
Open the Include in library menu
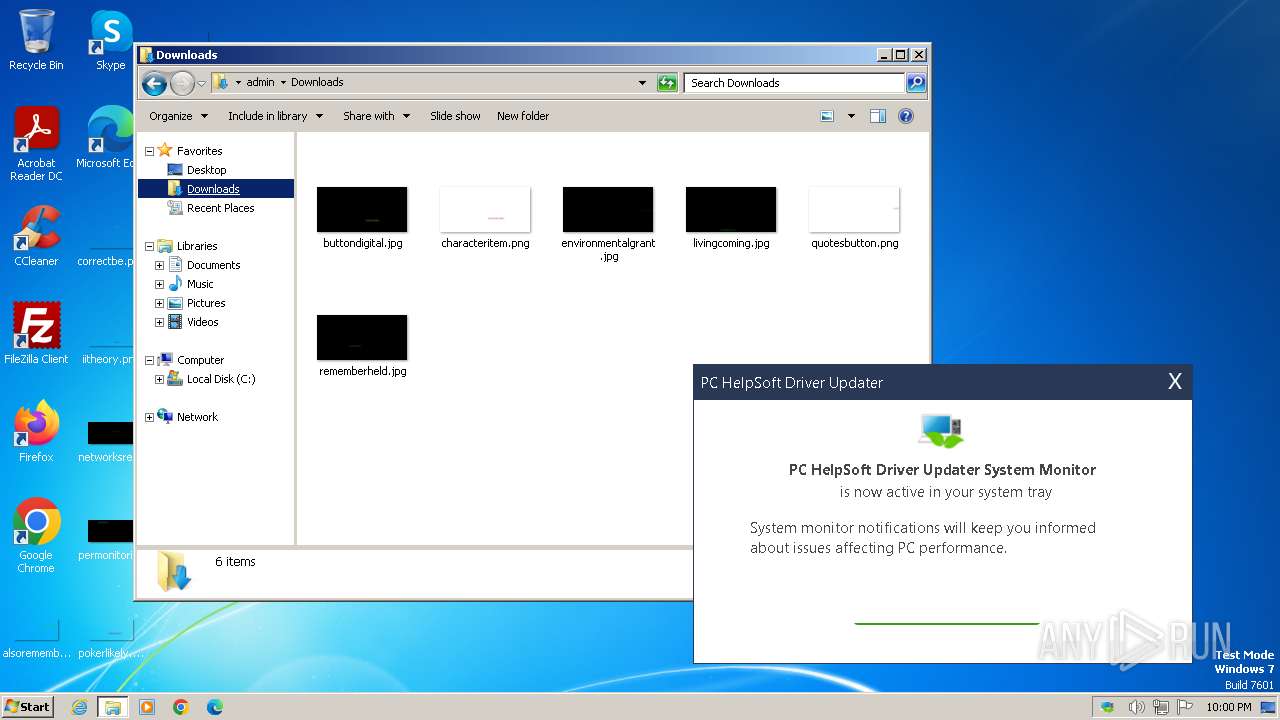pyautogui.click(x=275, y=116)
